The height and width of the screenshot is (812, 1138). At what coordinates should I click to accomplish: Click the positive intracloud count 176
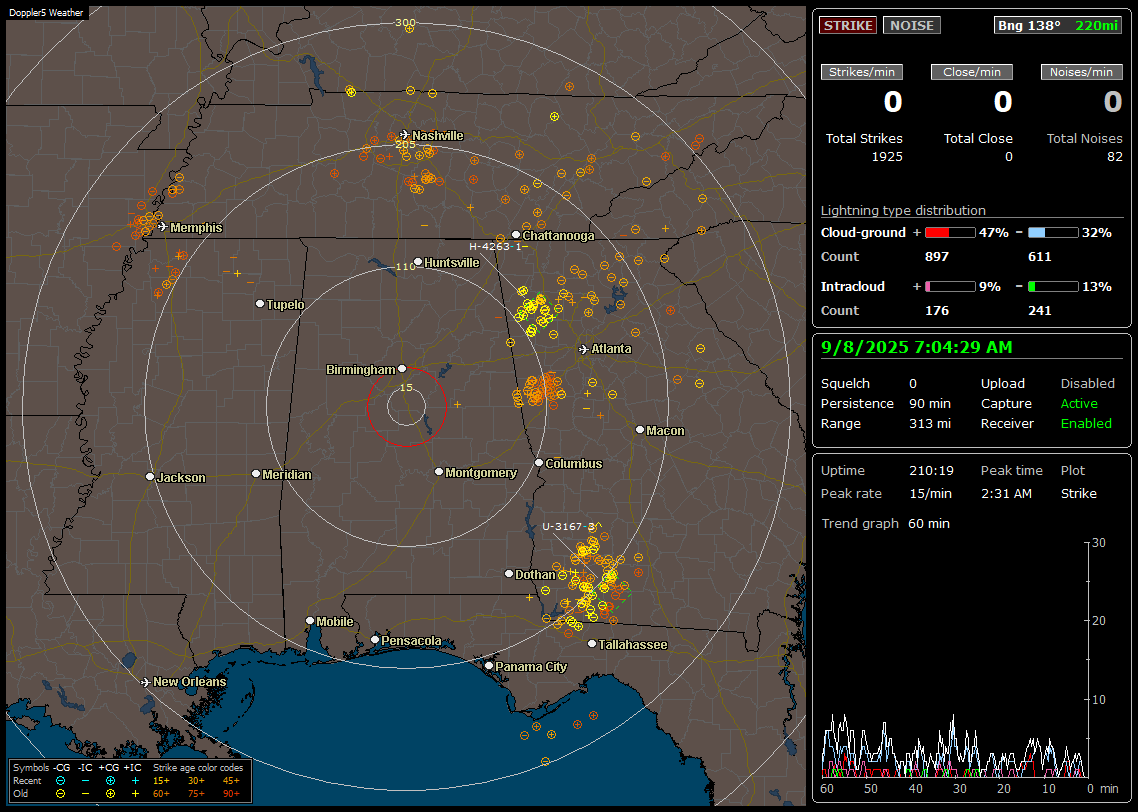click(937, 311)
